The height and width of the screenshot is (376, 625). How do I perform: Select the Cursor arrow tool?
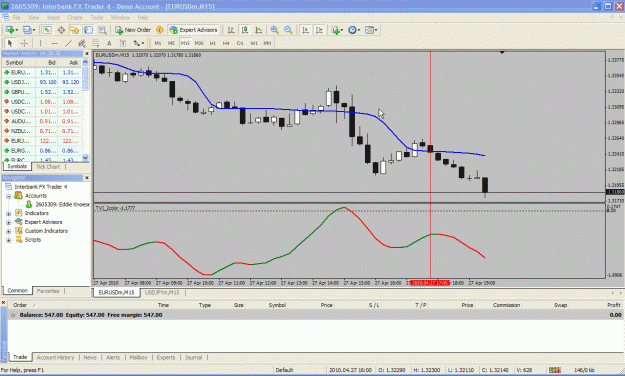(x=10, y=43)
